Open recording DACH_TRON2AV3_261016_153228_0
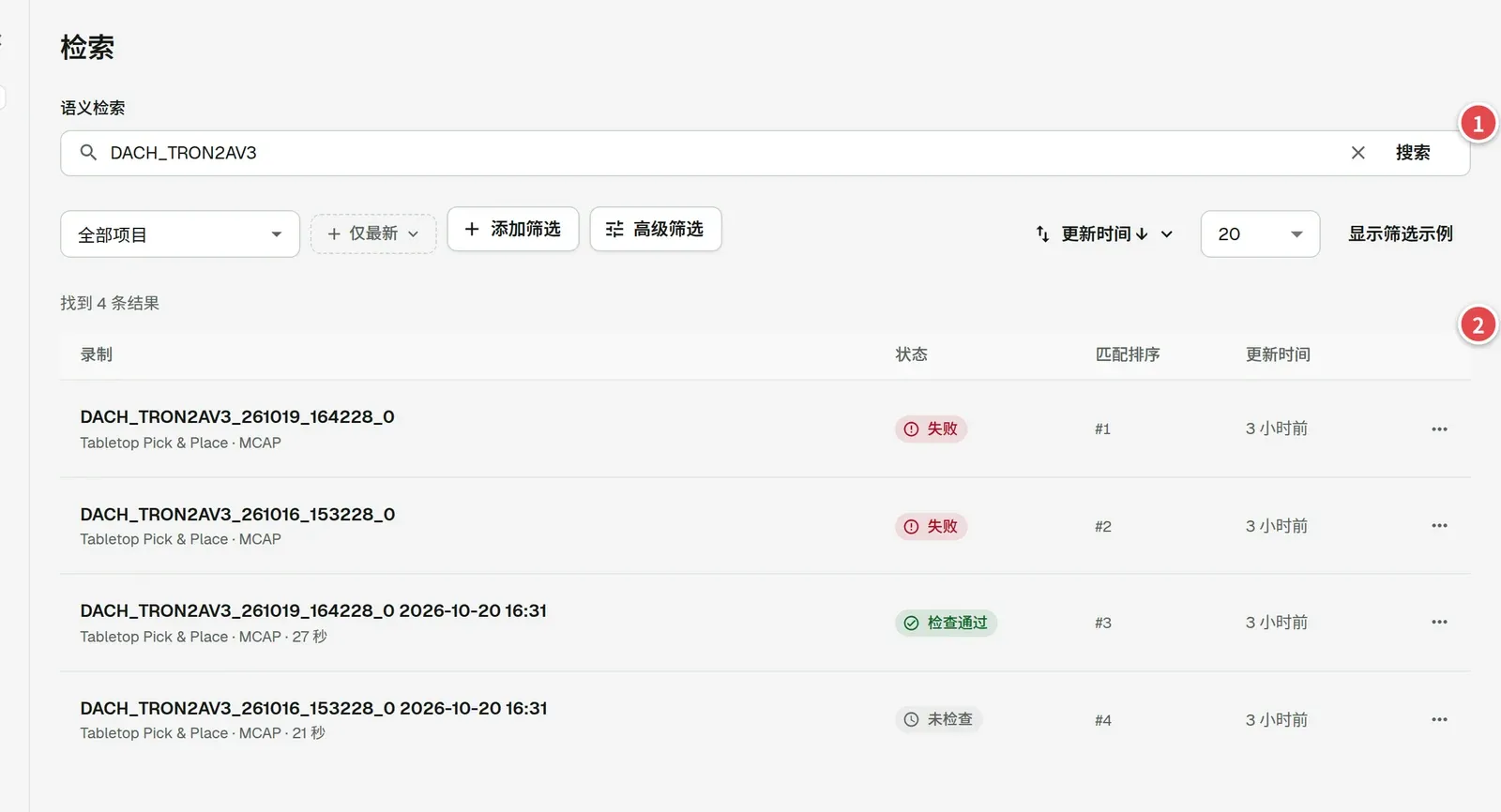1501x812 pixels. coord(237,514)
